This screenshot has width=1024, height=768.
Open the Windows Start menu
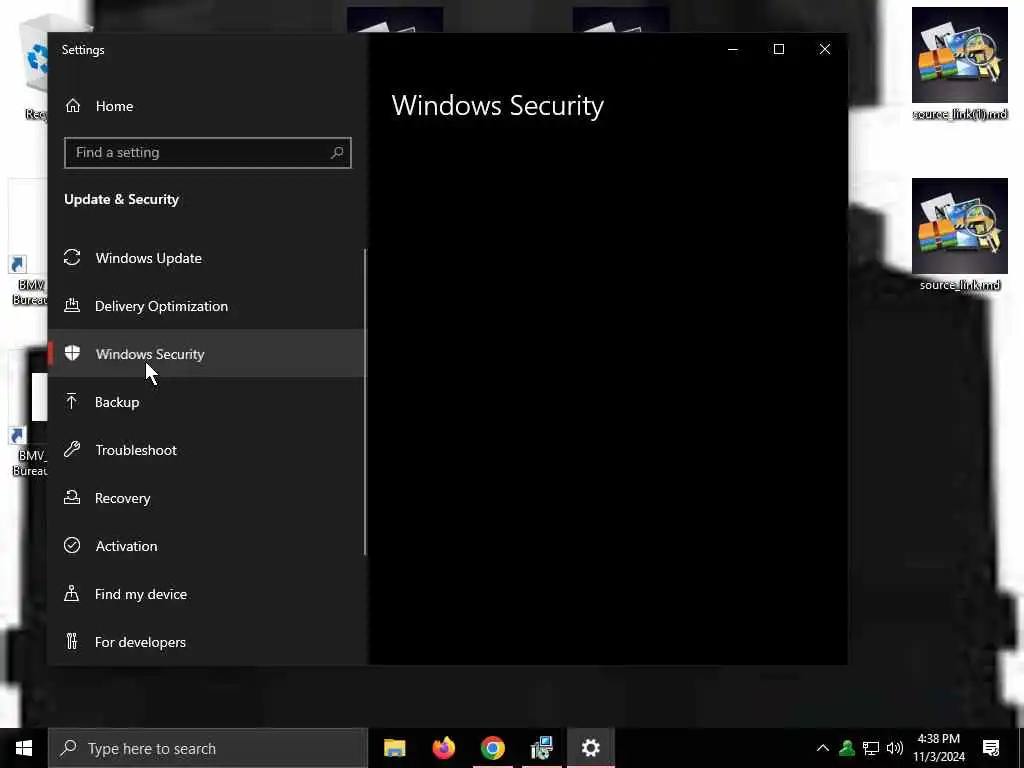[x=24, y=748]
